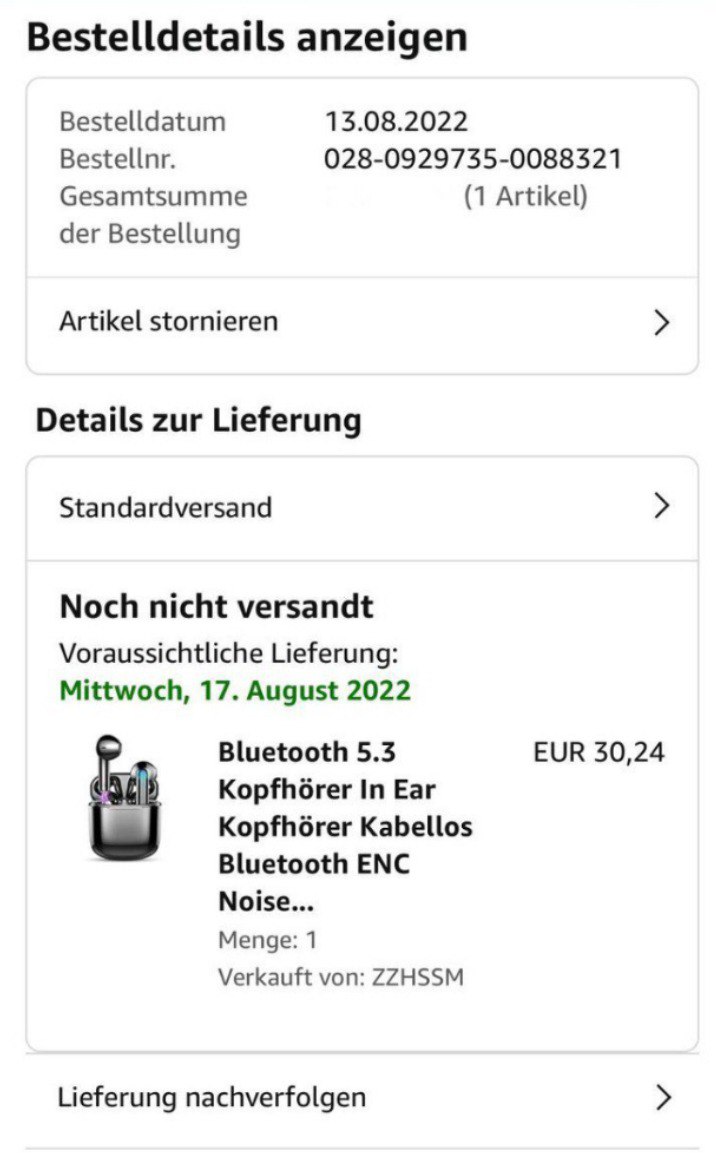Click the Bestelldatum value 13.08.2022
716x1161 pixels.
(396, 121)
